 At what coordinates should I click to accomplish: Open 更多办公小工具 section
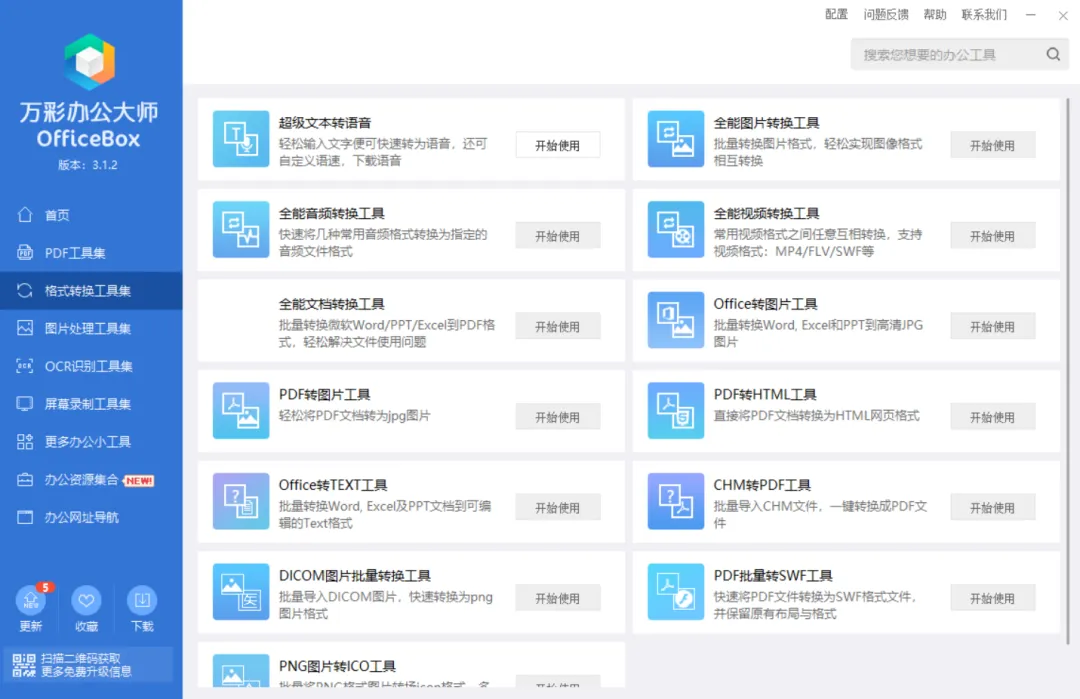(91, 442)
